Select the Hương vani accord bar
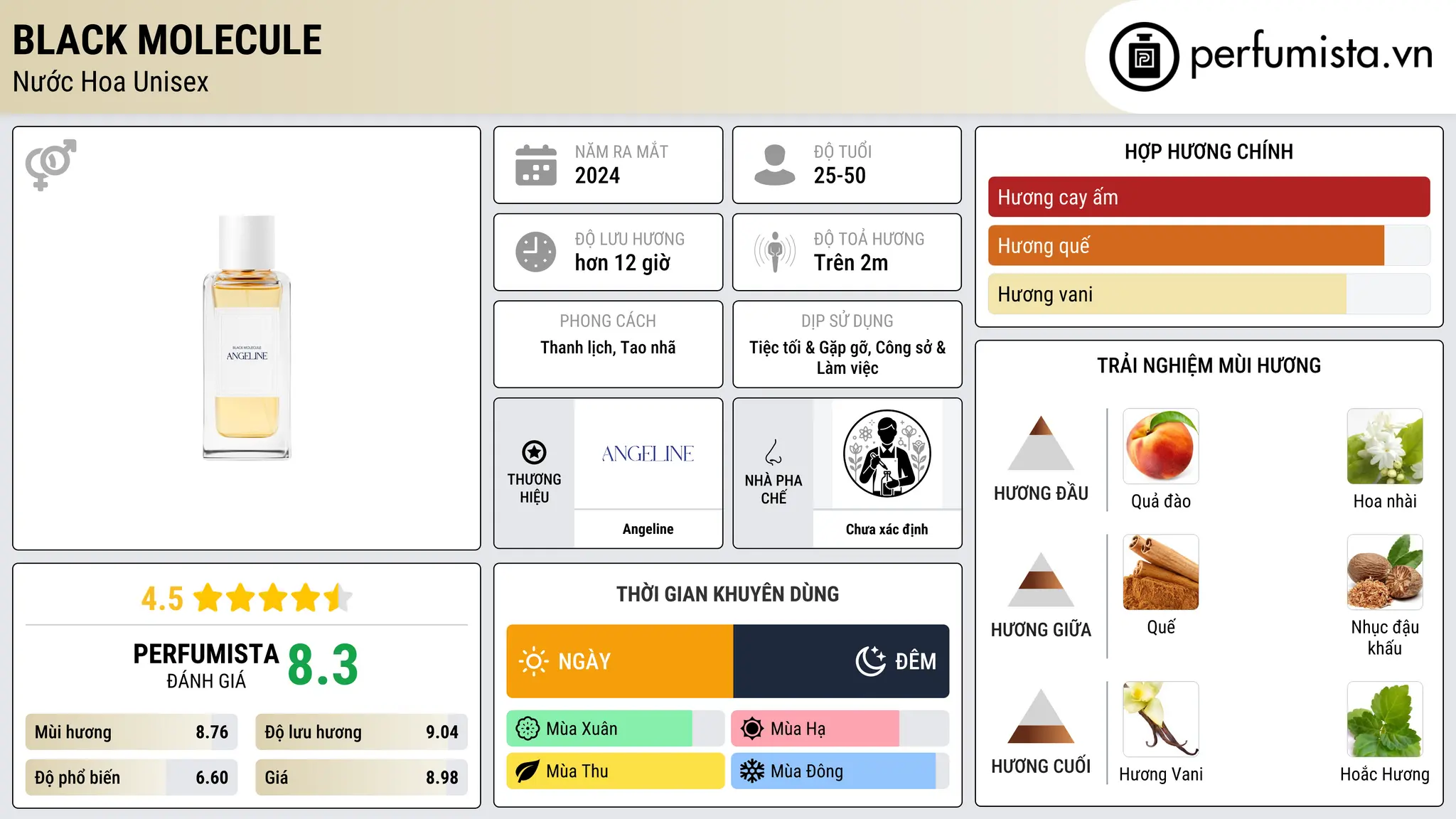Screen dimensions: 1456x819 tap(1209, 294)
